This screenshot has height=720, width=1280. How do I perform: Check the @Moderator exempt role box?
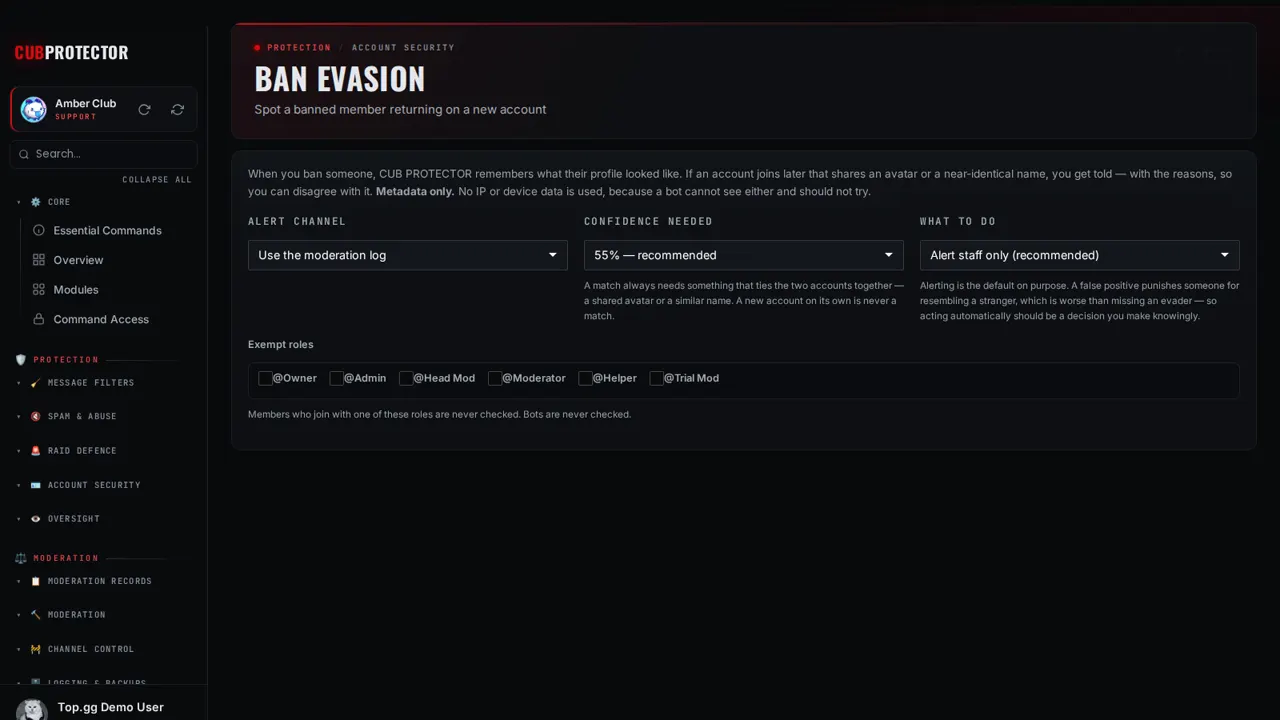point(494,378)
